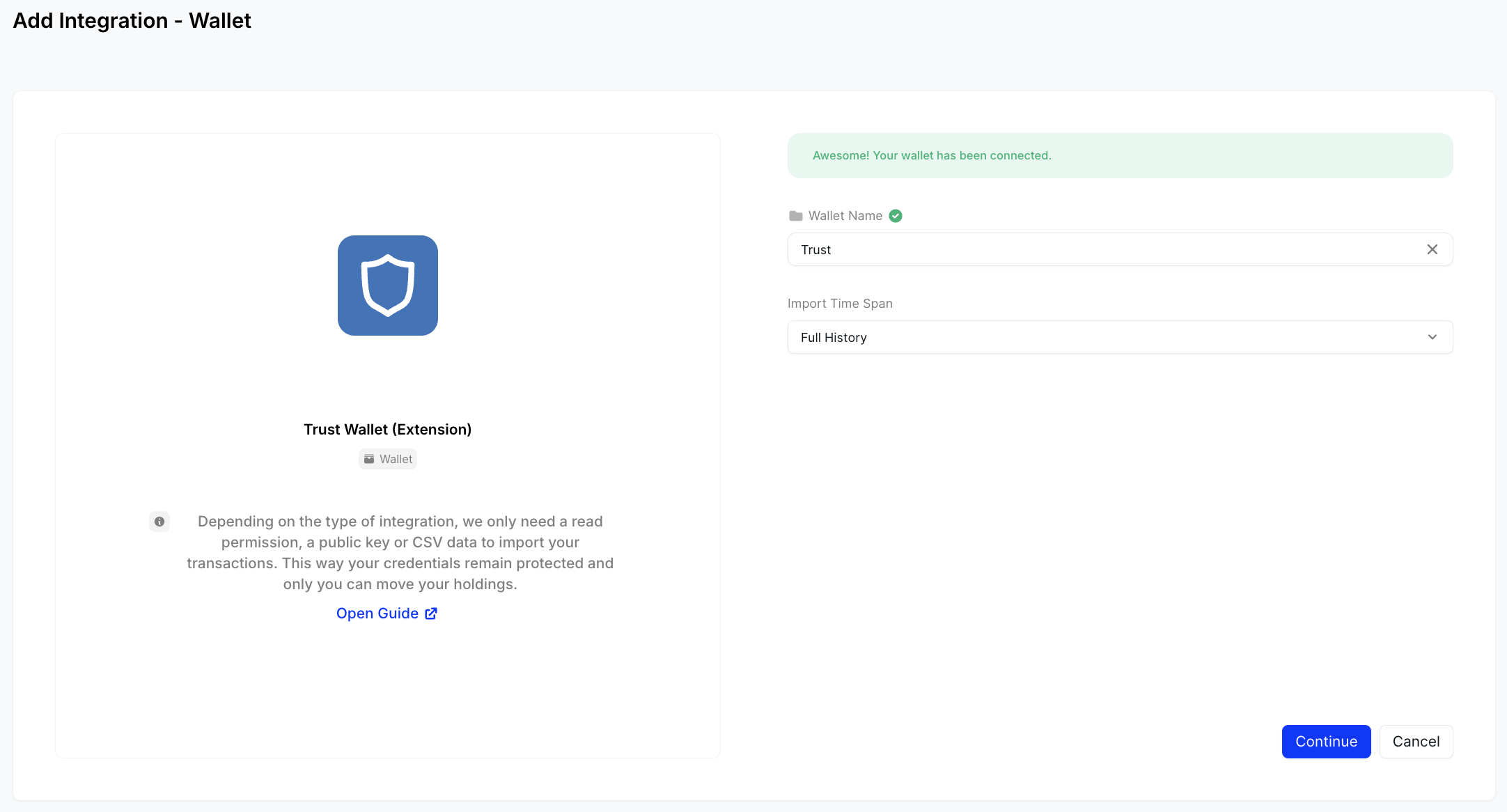Click the 'Trust Wallet (Extension)' title
This screenshot has height=812, width=1507.
[x=388, y=430]
